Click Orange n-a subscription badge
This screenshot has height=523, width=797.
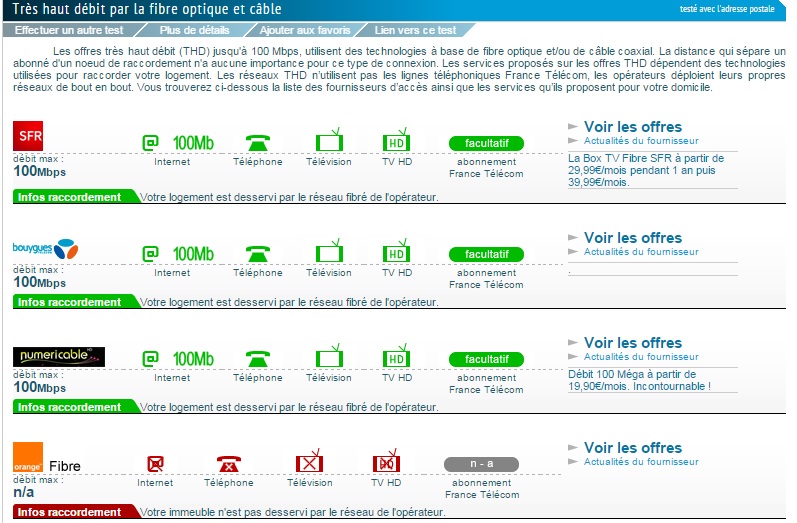point(481,464)
